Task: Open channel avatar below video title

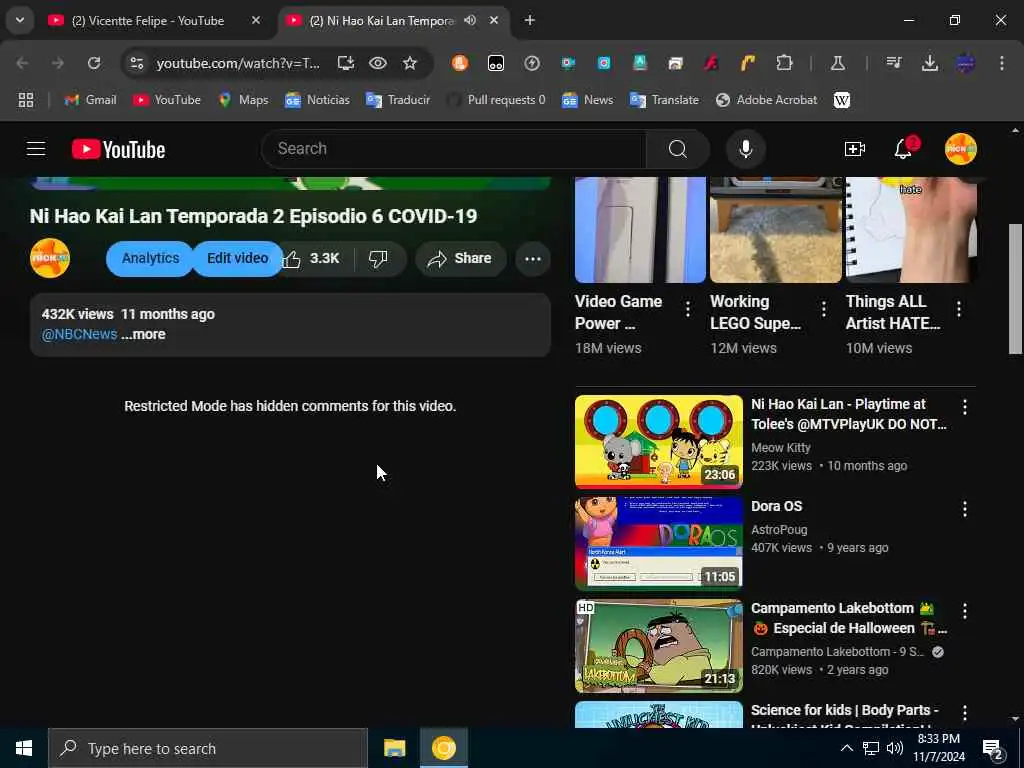Action: [x=50, y=259]
